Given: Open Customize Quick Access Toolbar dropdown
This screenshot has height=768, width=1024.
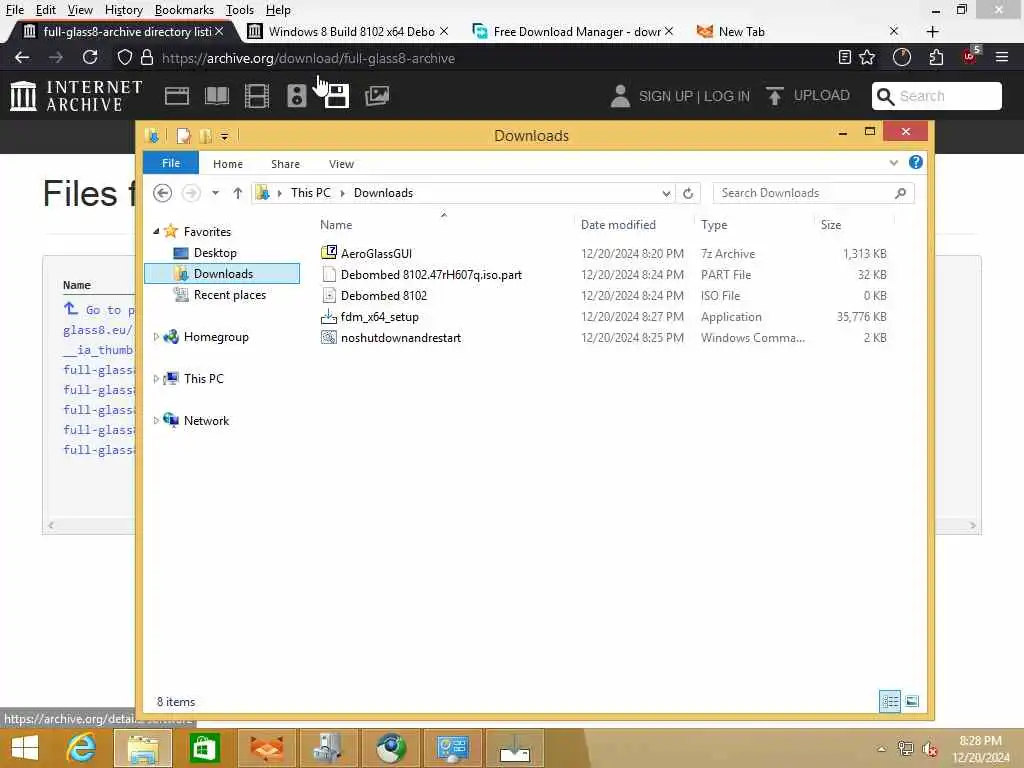Looking at the screenshot, I should pyautogui.click(x=224, y=136).
